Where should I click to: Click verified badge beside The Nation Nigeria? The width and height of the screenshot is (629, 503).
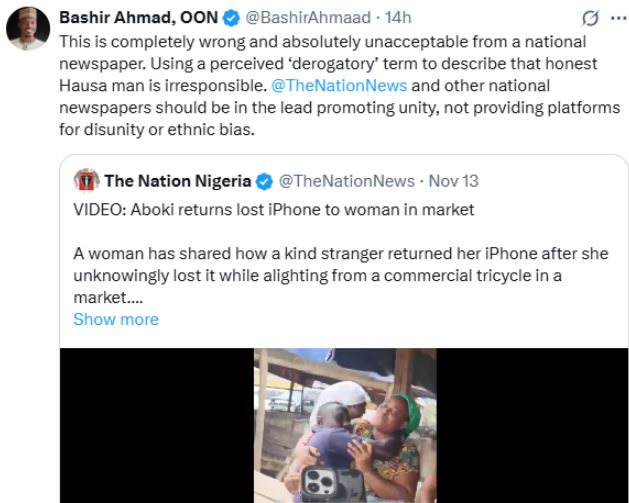265,181
